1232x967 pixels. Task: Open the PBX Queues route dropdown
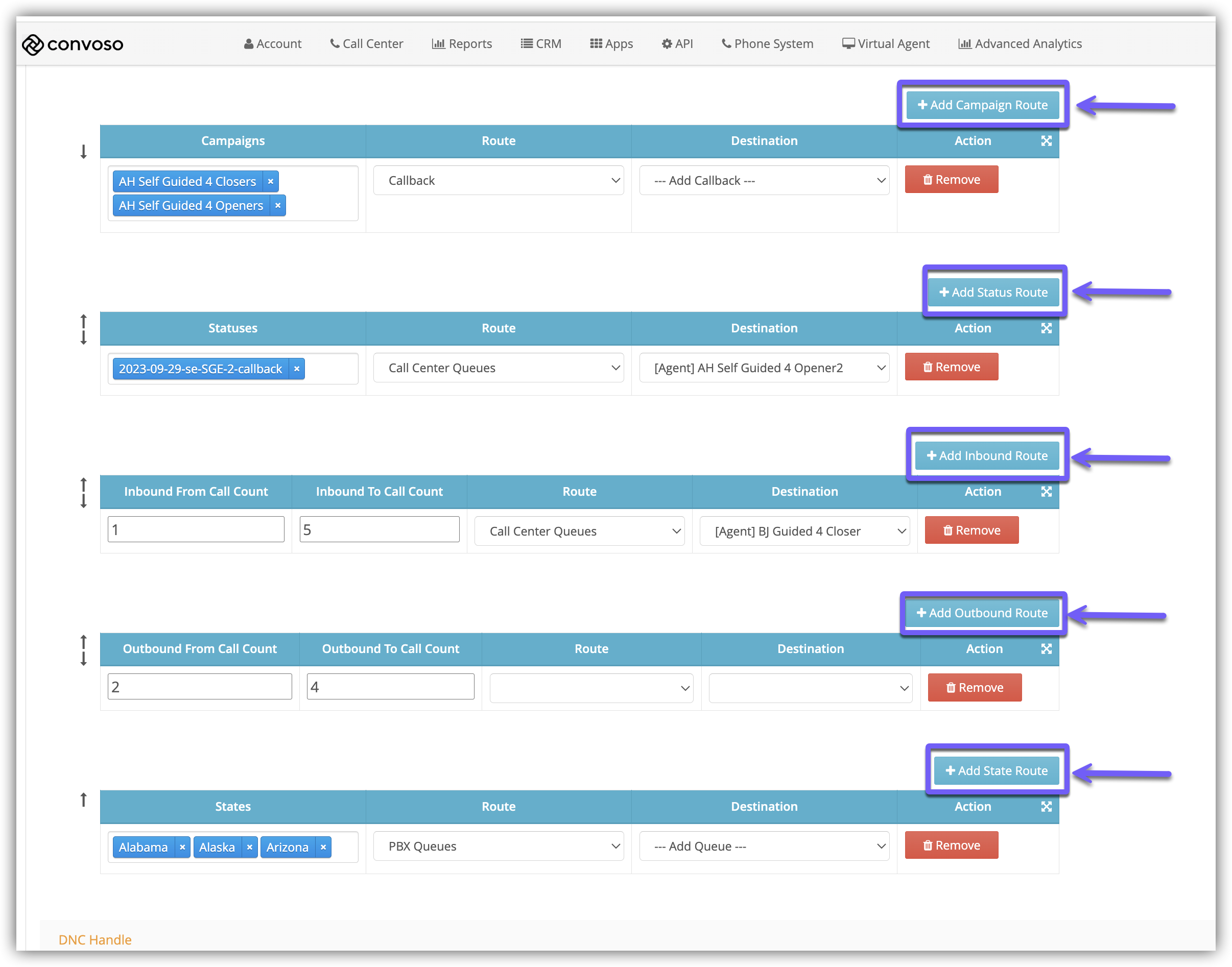498,847
